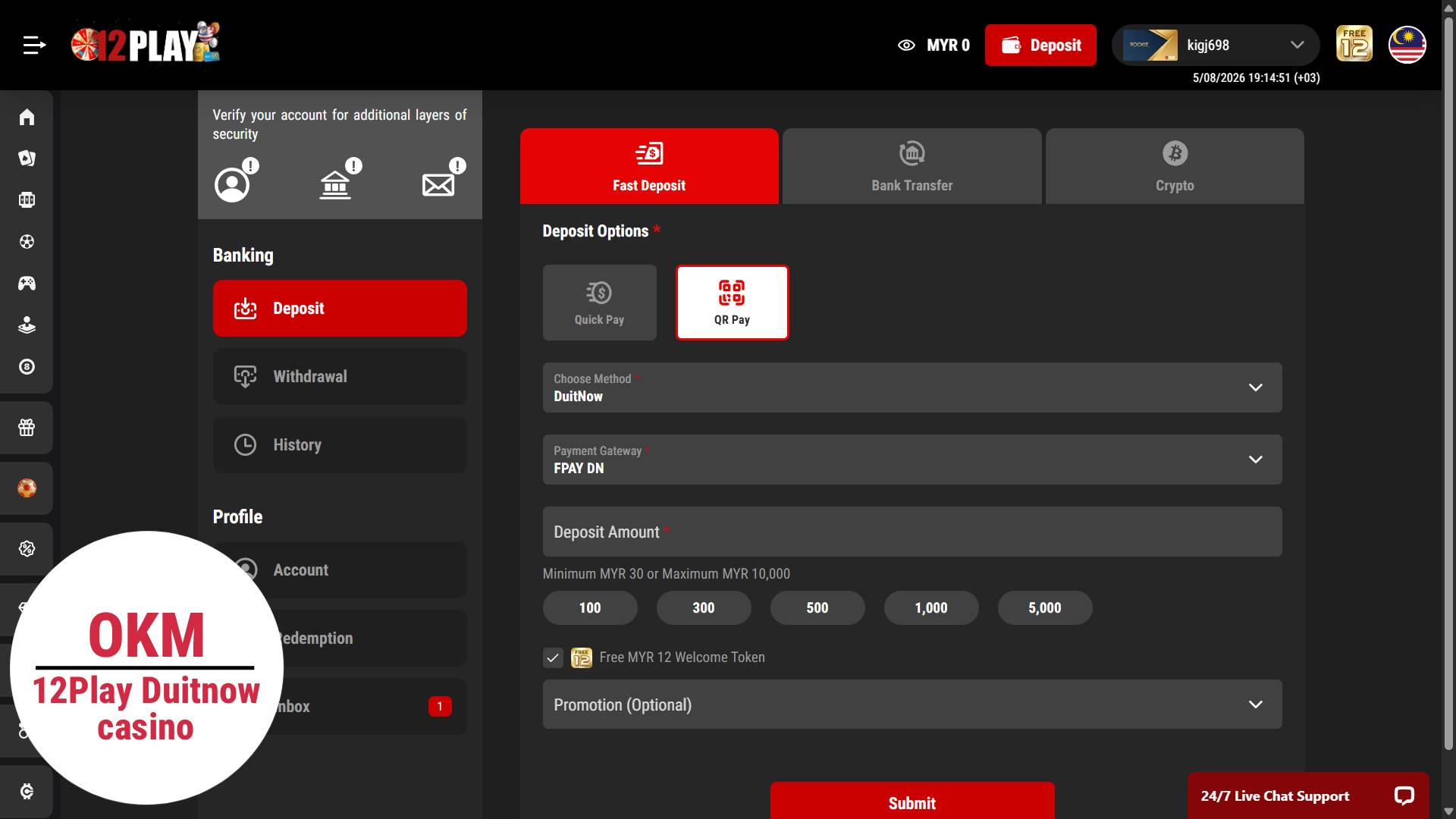
Task: Open the Free 12 token icon
Action: tap(1354, 44)
